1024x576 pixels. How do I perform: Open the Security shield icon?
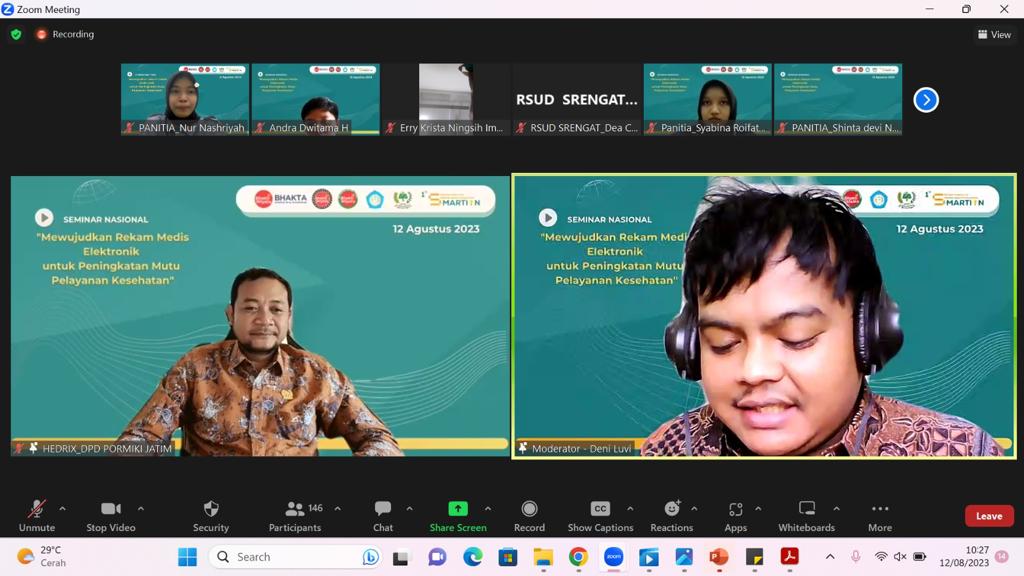pyautogui.click(x=210, y=515)
